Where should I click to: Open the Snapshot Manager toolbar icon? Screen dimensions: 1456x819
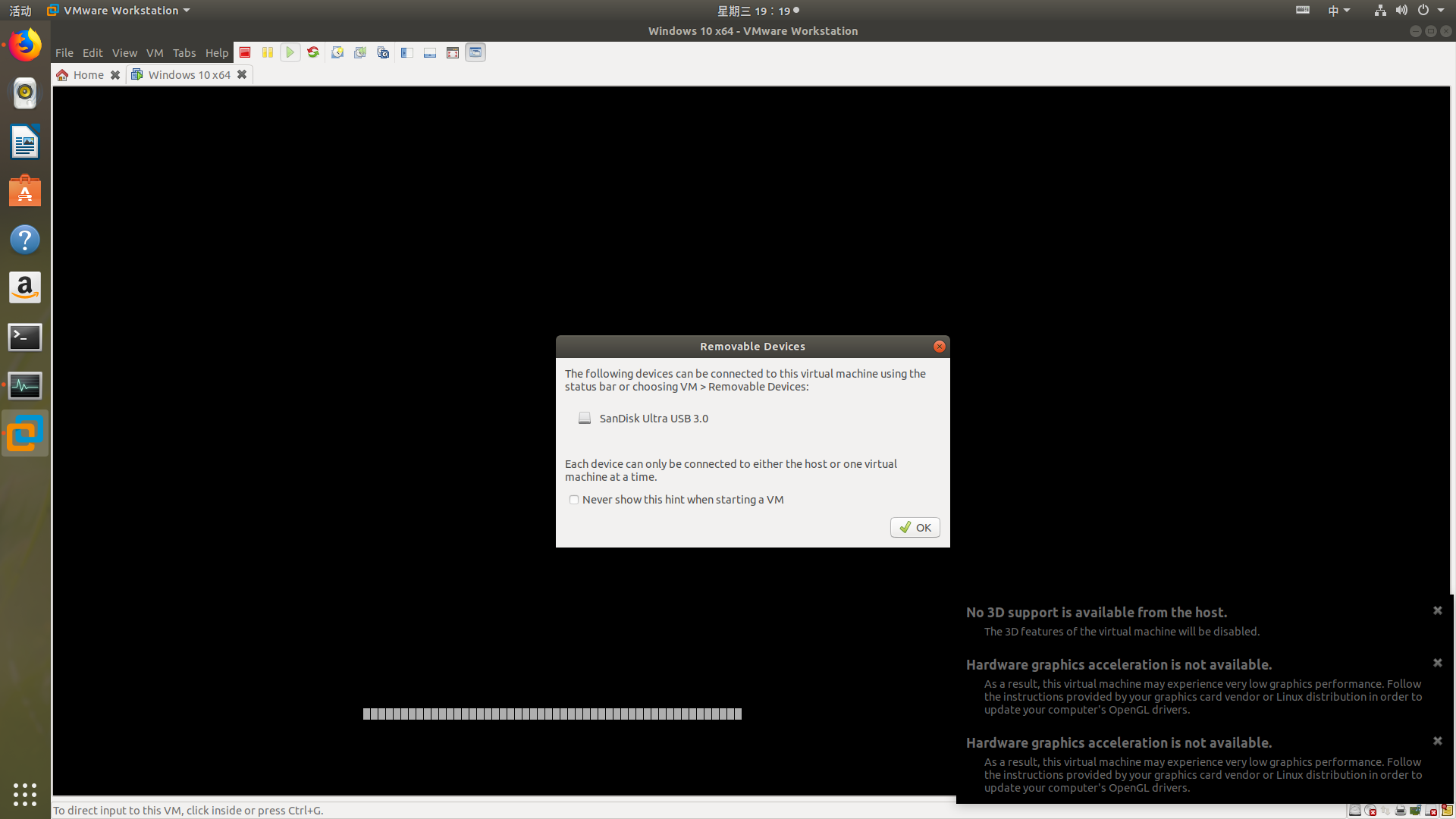click(383, 52)
